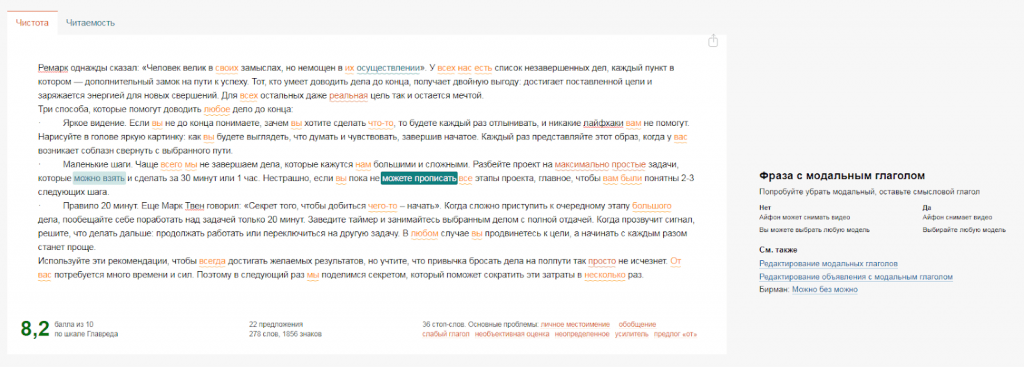Open Редактирование объявления с модальным глаголом link

click(856, 277)
